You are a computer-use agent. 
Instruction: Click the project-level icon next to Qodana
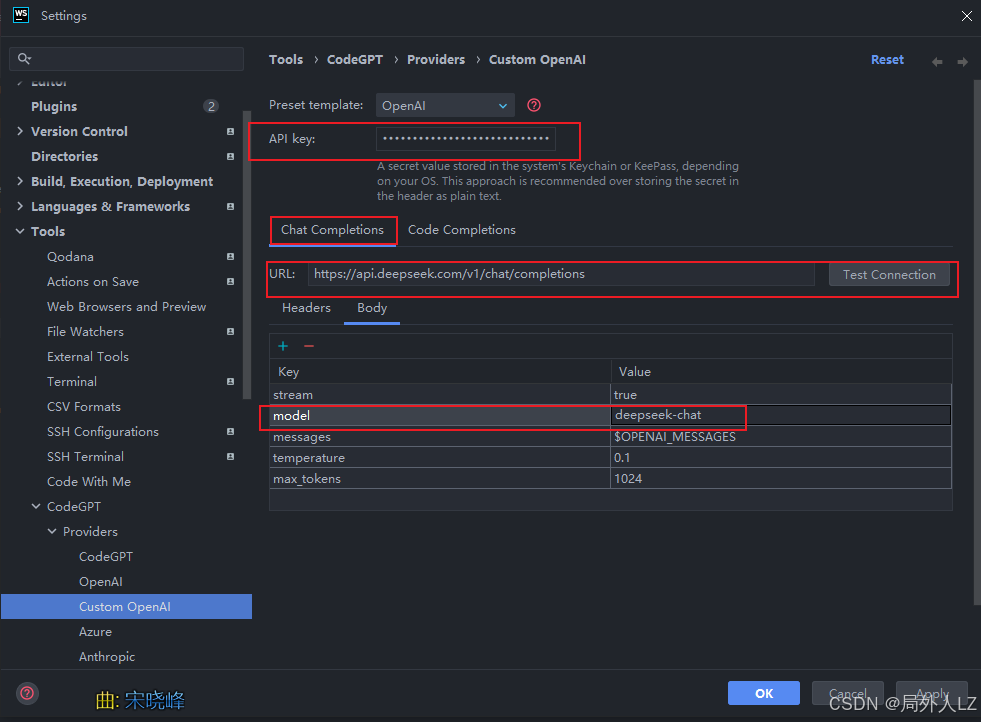pos(230,257)
